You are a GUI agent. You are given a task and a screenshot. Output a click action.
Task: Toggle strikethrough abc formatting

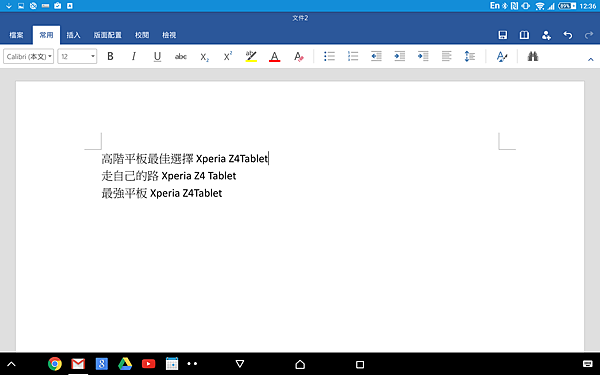[181, 57]
